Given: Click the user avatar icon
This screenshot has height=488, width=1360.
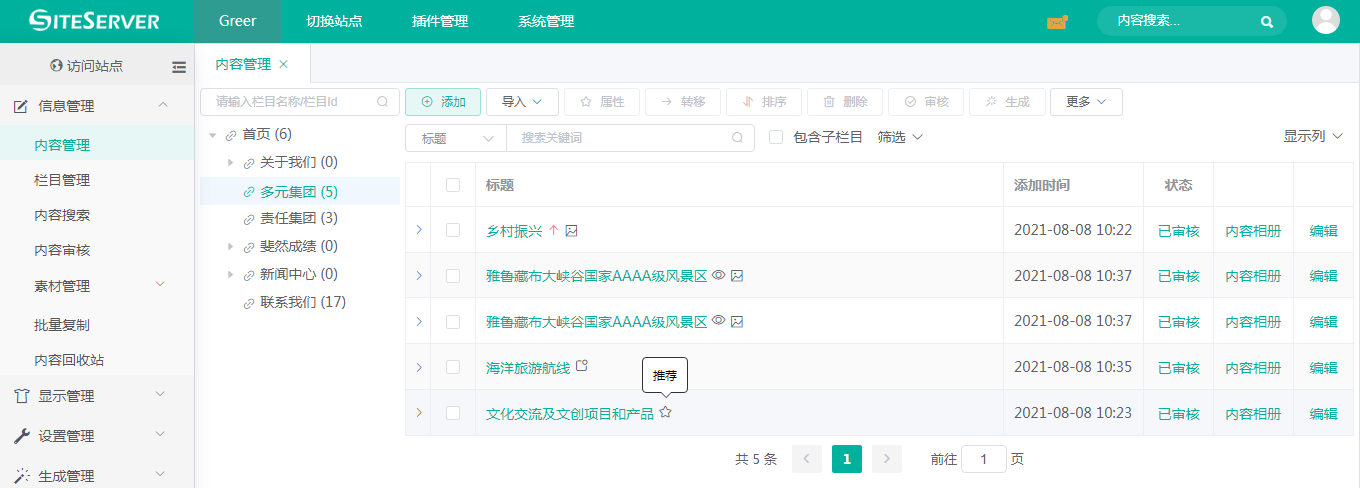Looking at the screenshot, I should [x=1325, y=21].
